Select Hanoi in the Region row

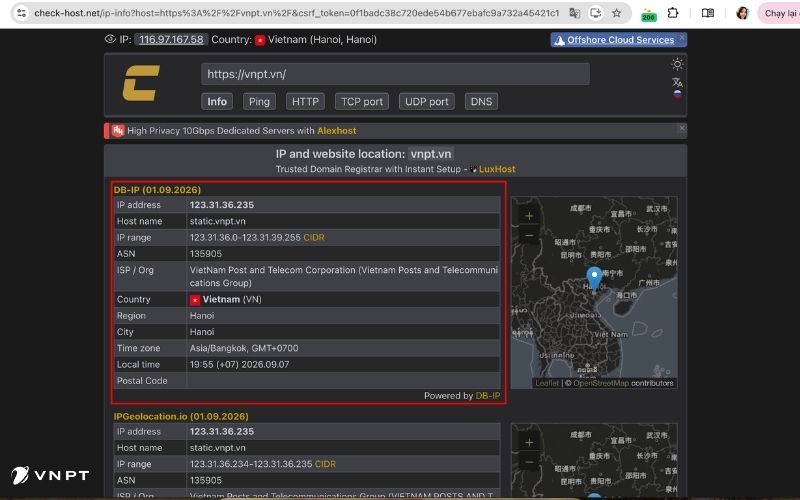tap(202, 315)
